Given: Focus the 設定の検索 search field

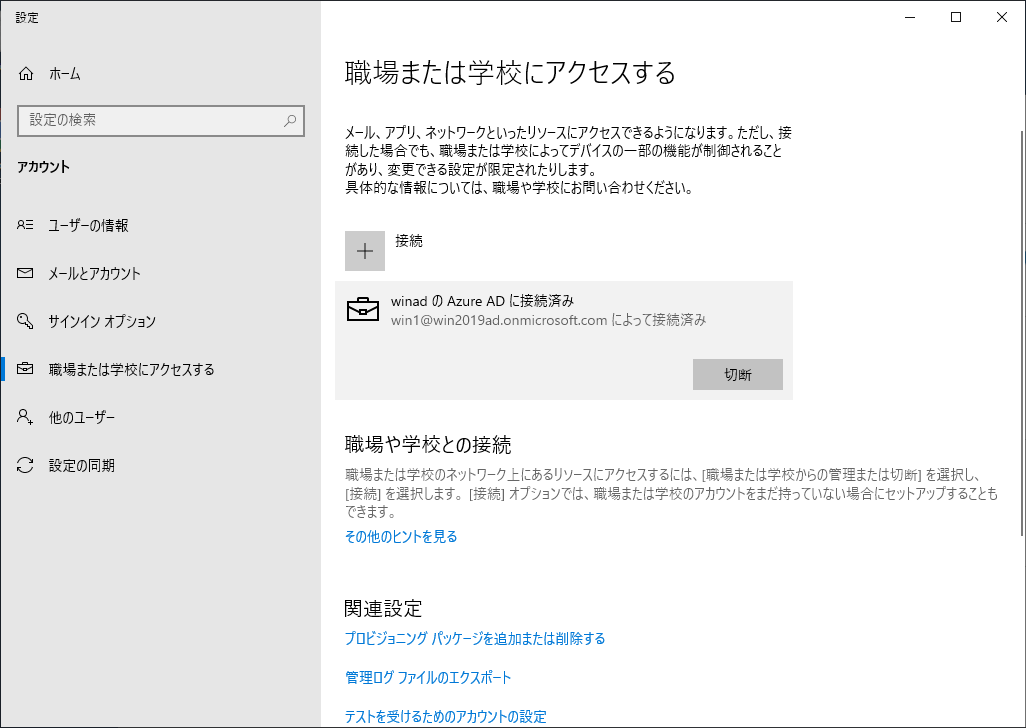Looking at the screenshot, I should (161, 120).
